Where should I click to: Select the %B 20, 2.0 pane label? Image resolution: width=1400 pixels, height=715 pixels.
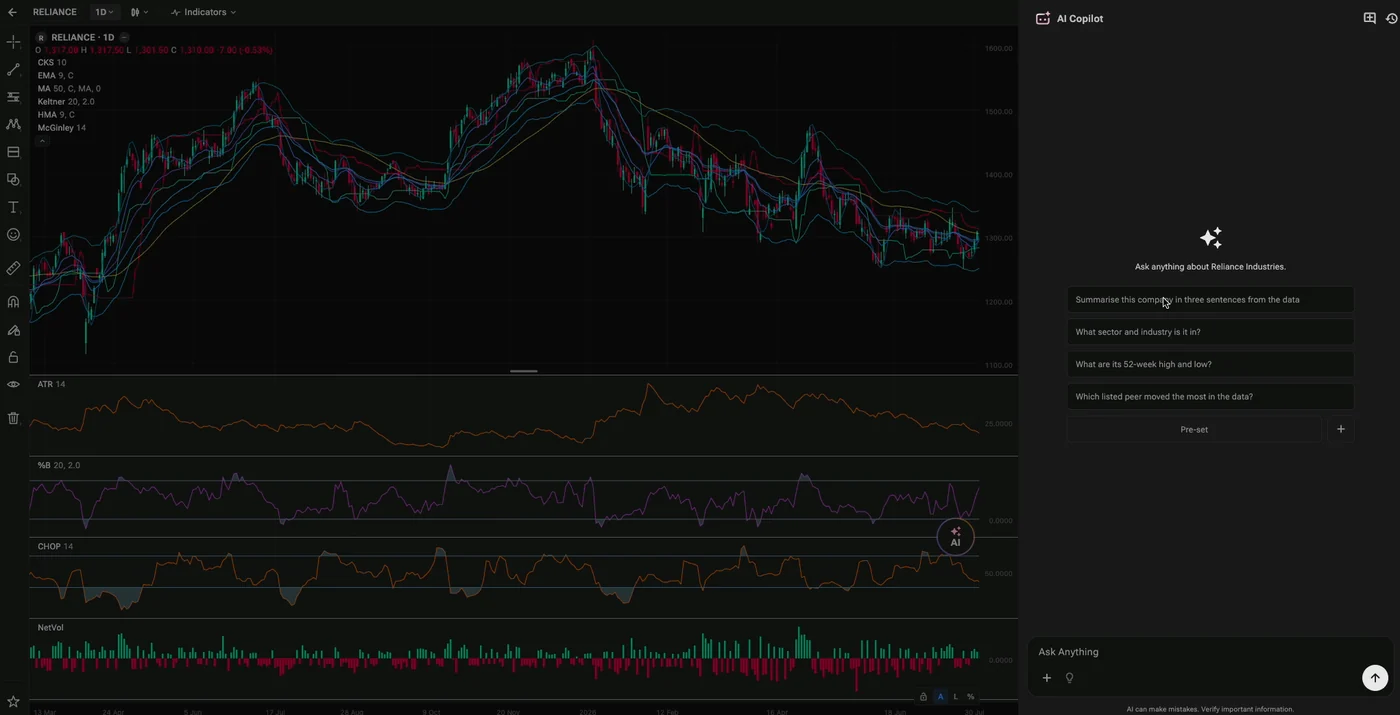click(x=59, y=465)
